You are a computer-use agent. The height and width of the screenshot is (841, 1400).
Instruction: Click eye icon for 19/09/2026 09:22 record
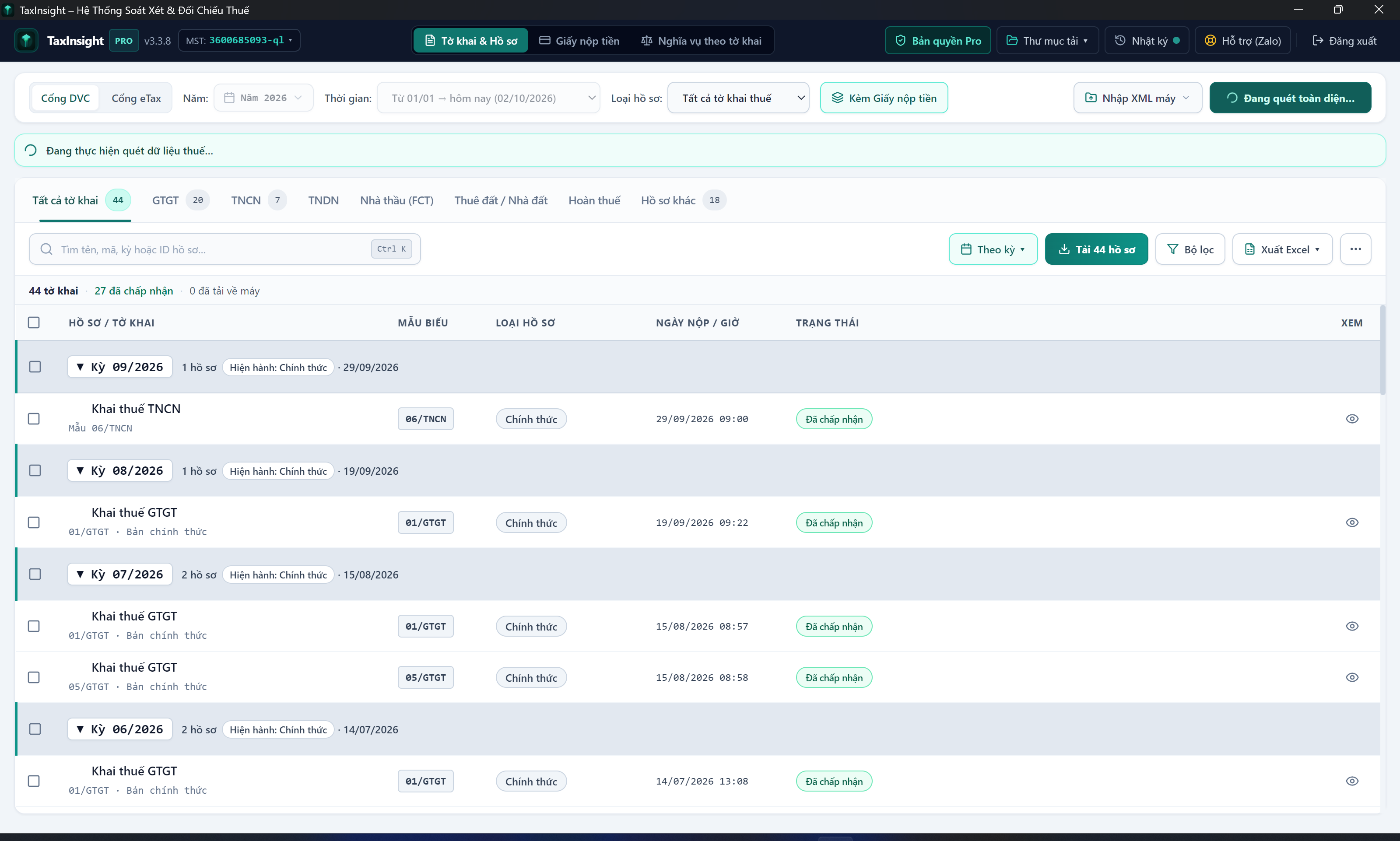point(1352,522)
